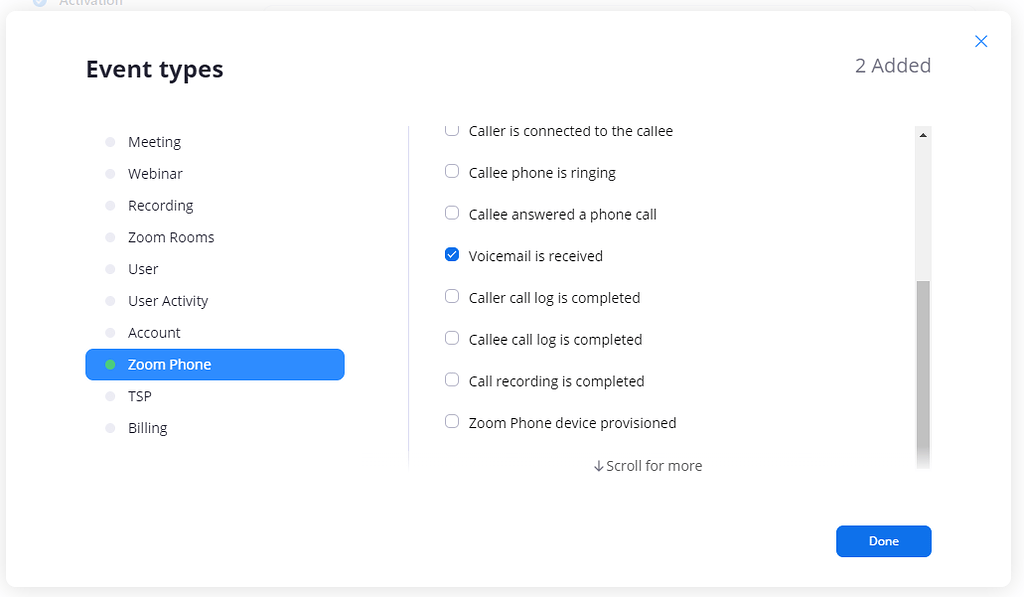Image resolution: width=1024 pixels, height=597 pixels.
Task: Enable Call recording is completed
Action: tap(451, 379)
